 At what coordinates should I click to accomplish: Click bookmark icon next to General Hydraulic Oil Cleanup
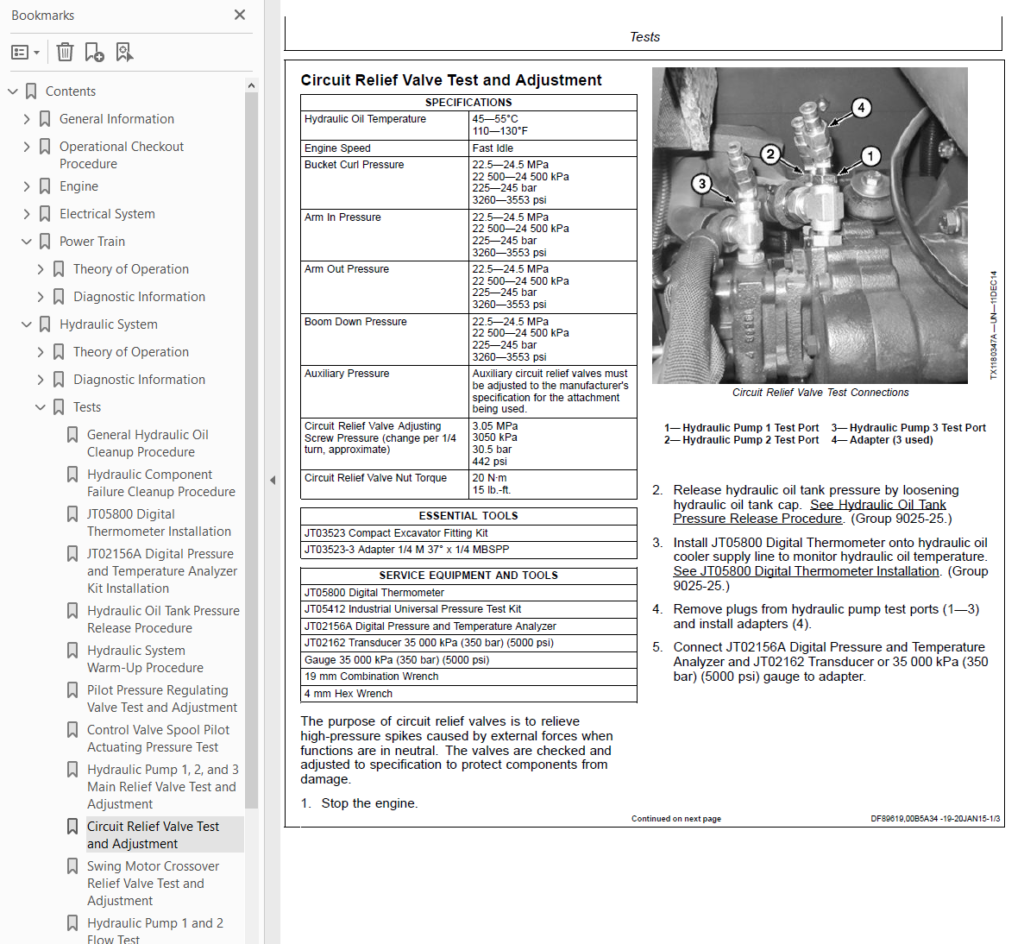(72, 435)
